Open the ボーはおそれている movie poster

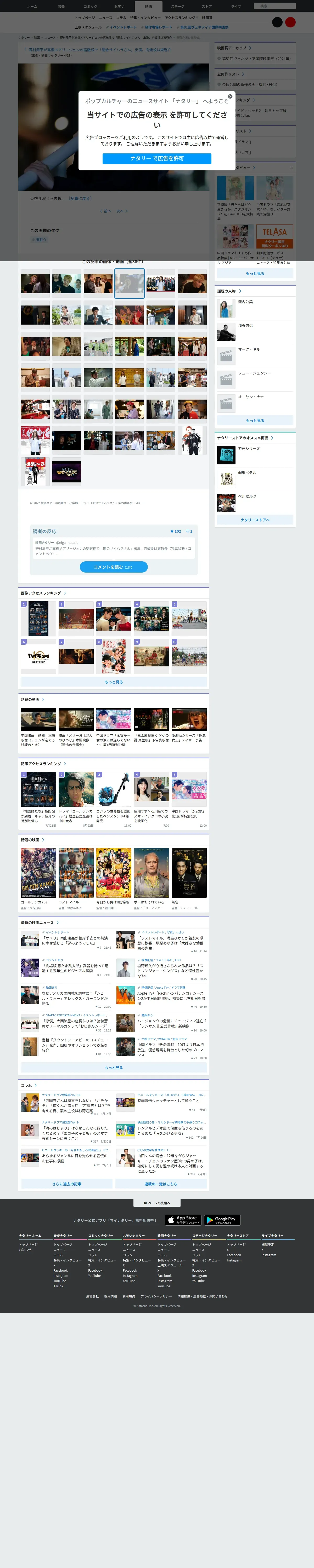click(x=151, y=873)
